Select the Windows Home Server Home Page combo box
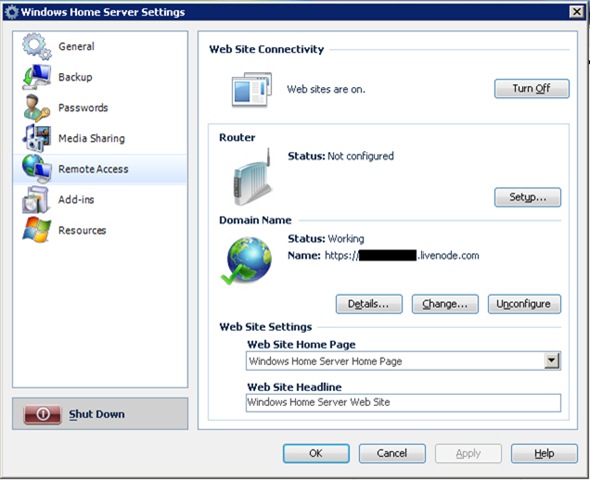 [403, 361]
